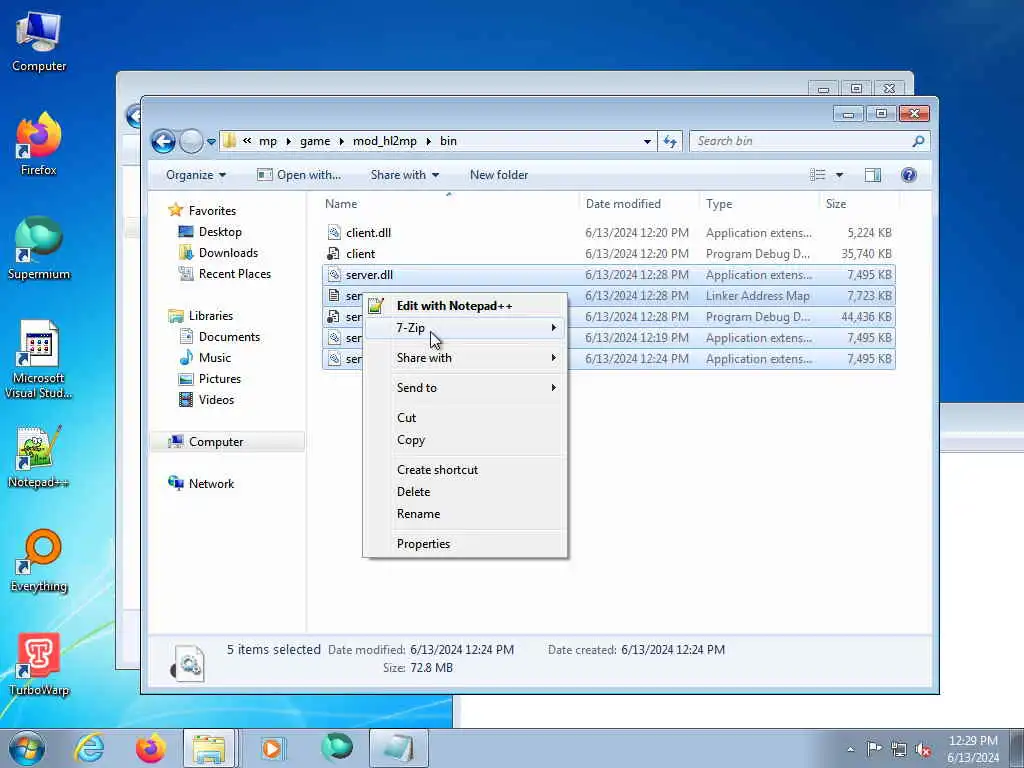Open the Organize toolbar dropdown
The image size is (1024, 768).
click(195, 175)
